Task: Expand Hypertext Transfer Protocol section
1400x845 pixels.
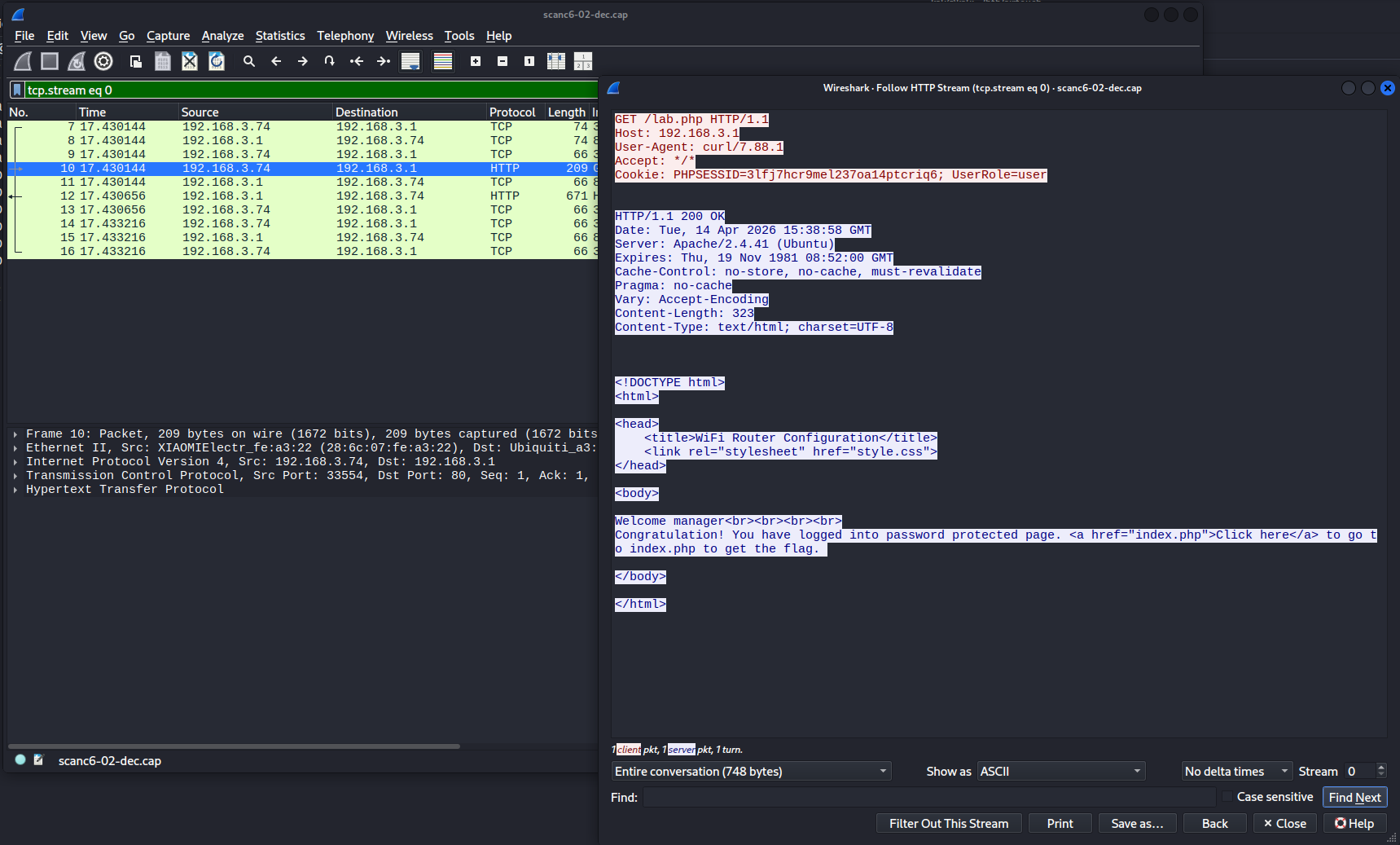Action: (x=15, y=490)
